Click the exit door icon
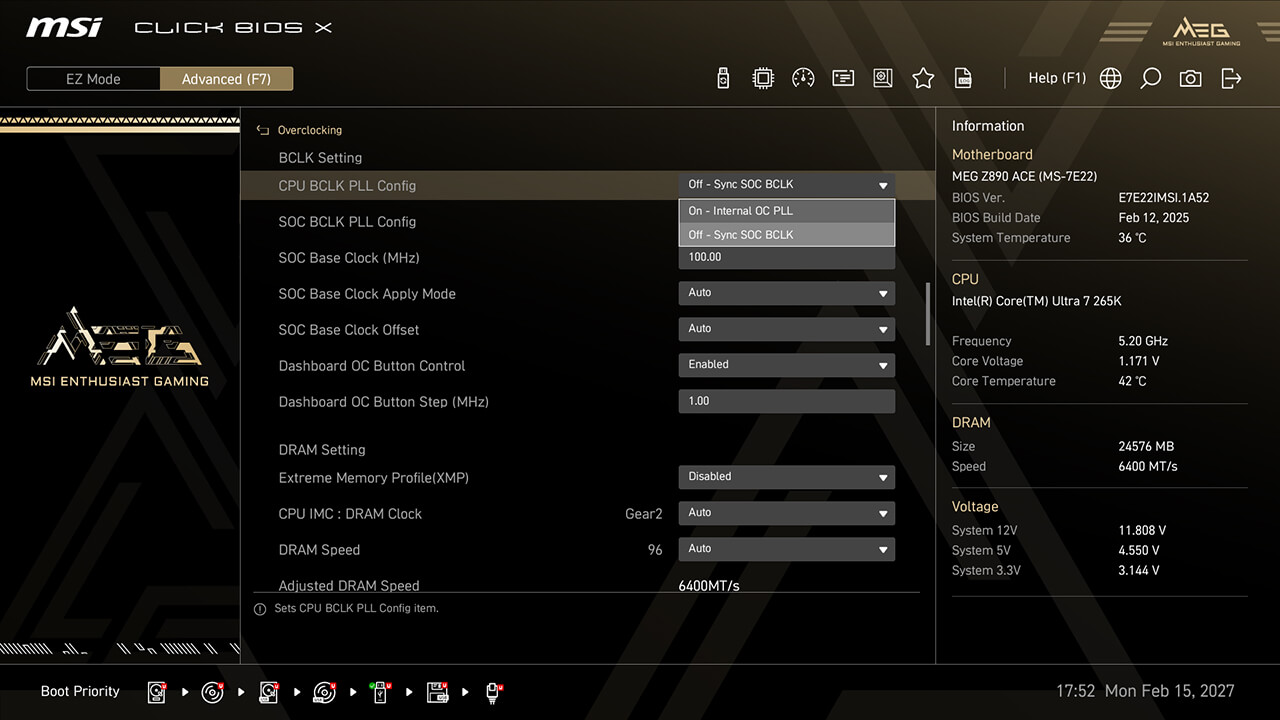Image resolution: width=1280 pixels, height=720 pixels. (1231, 78)
